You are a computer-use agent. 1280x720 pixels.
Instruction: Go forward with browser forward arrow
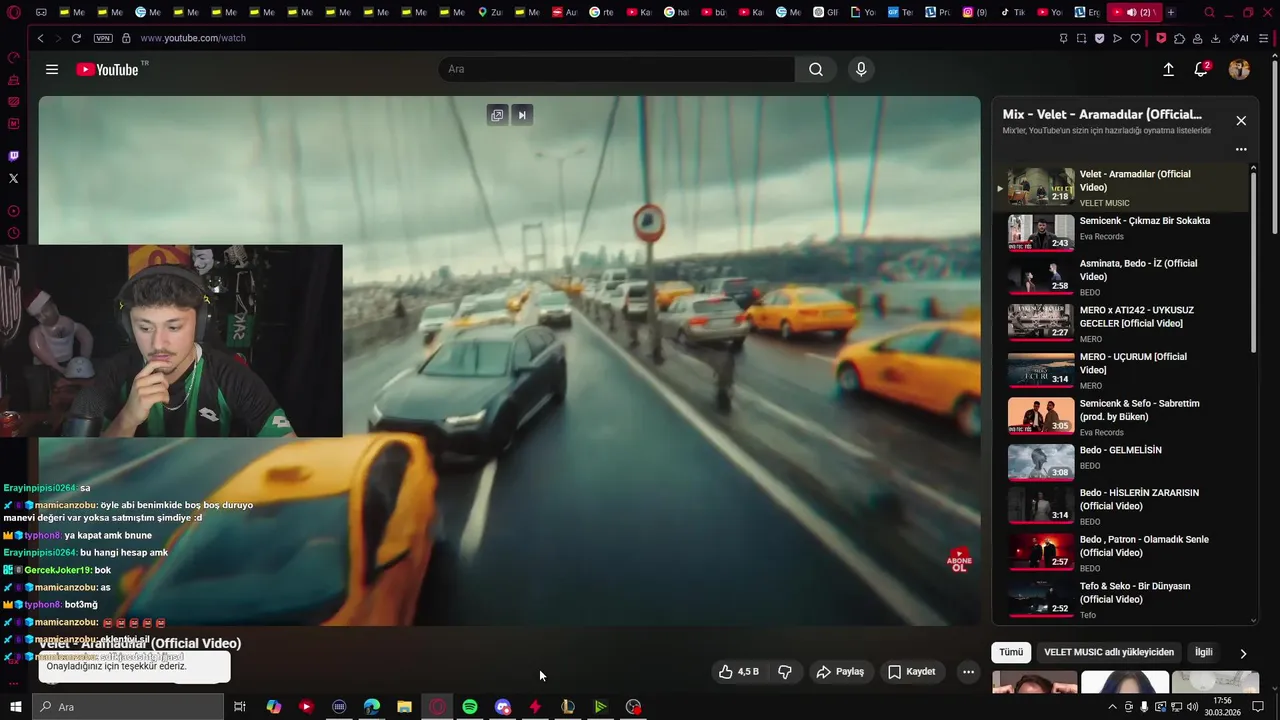(58, 38)
